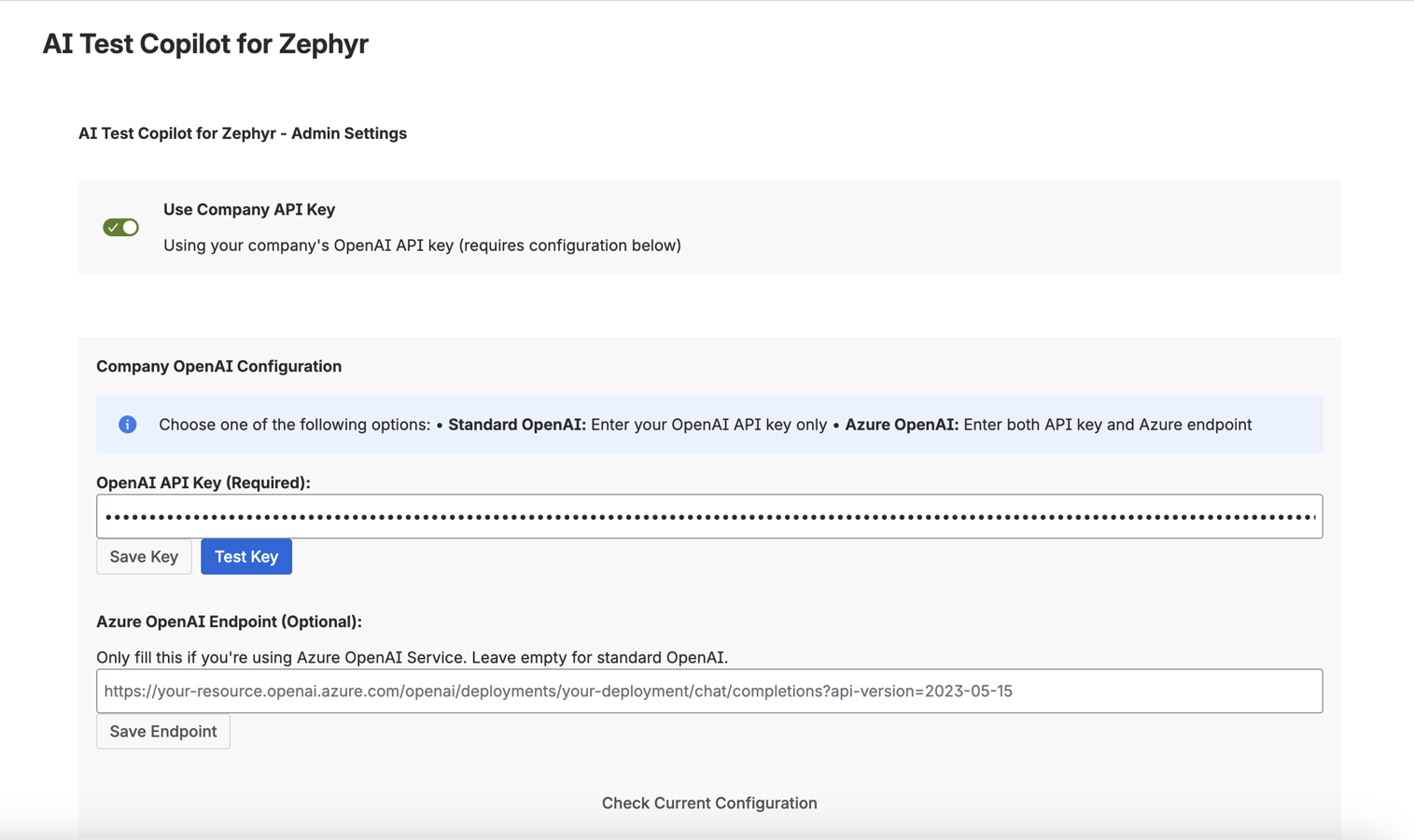Click "Enter both API key and Azure endpoint" text
This screenshot has height=840, width=1414.
pos(1107,425)
